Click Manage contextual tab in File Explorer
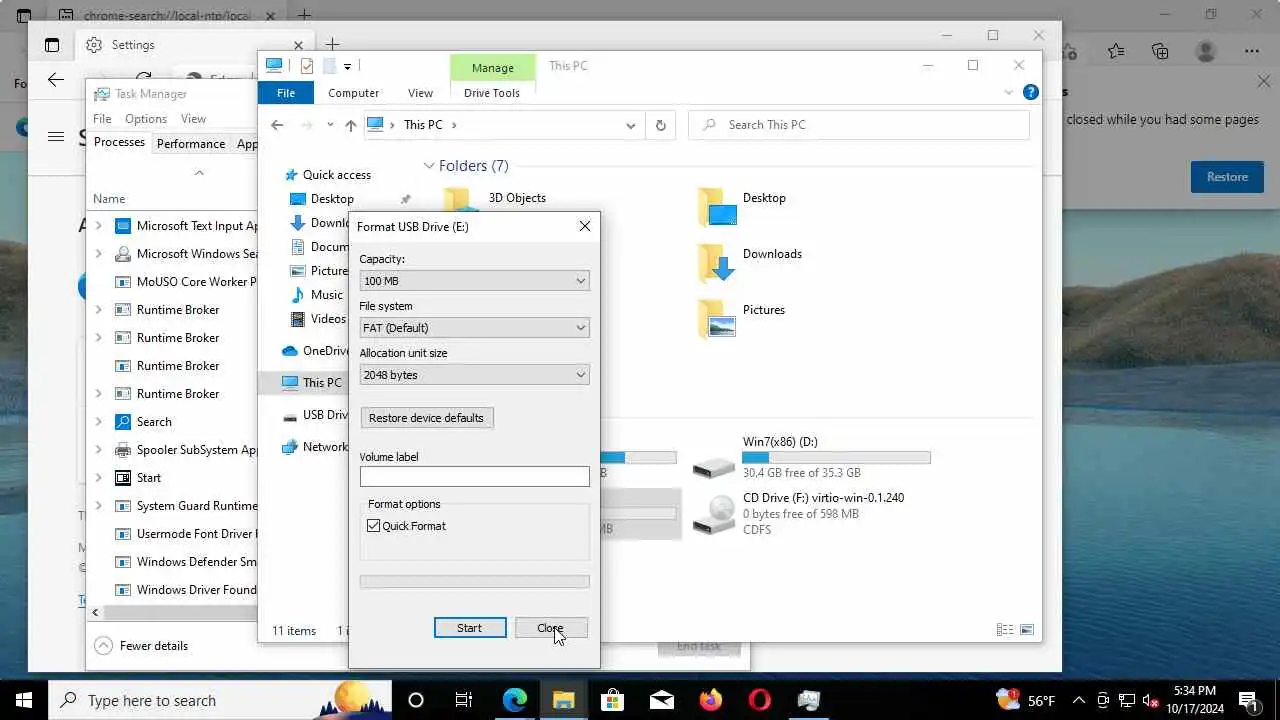This screenshot has width=1280, height=720. click(x=492, y=68)
